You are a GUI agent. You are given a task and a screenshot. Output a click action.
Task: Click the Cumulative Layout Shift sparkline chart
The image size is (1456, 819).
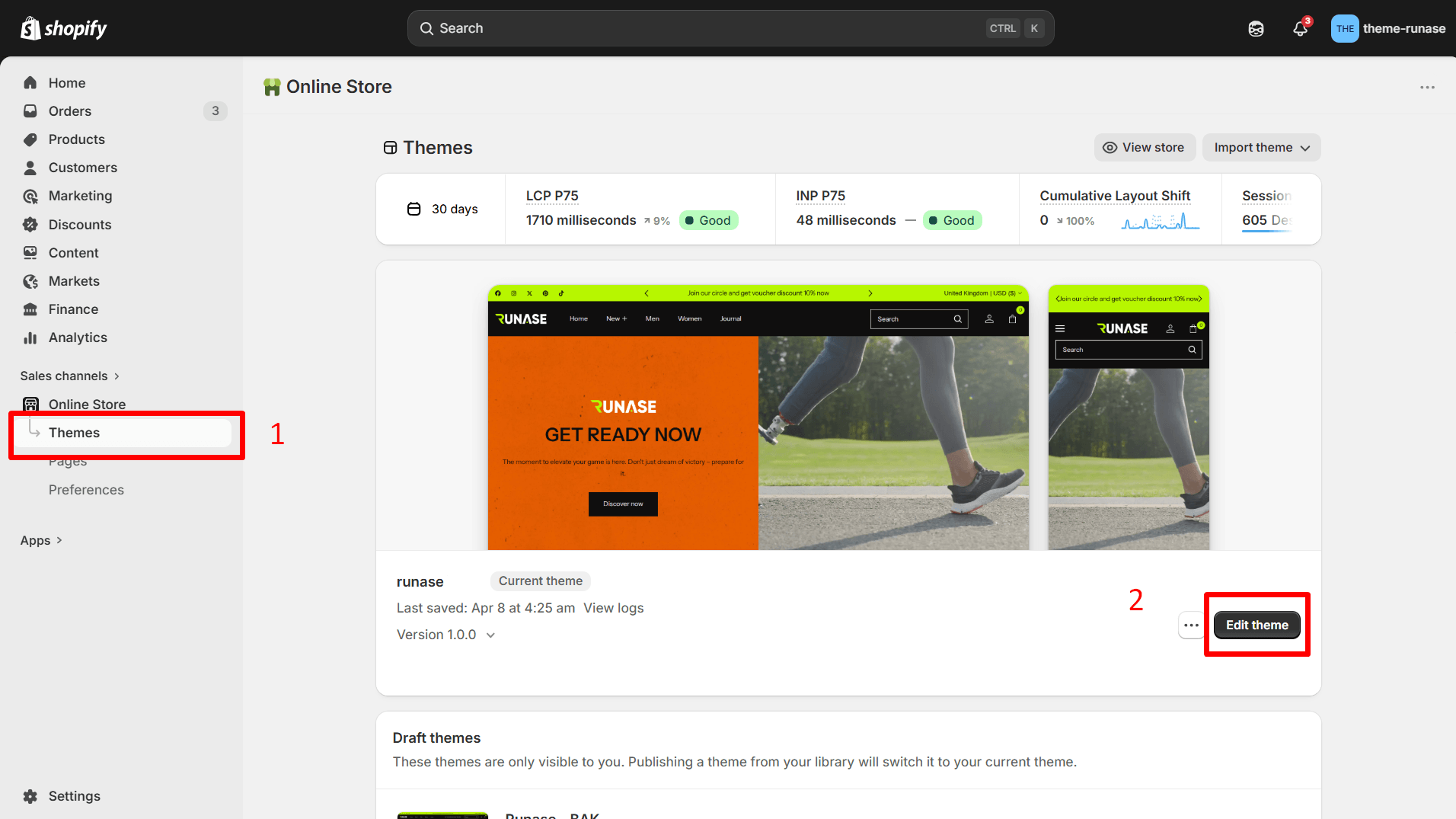coord(1161,221)
